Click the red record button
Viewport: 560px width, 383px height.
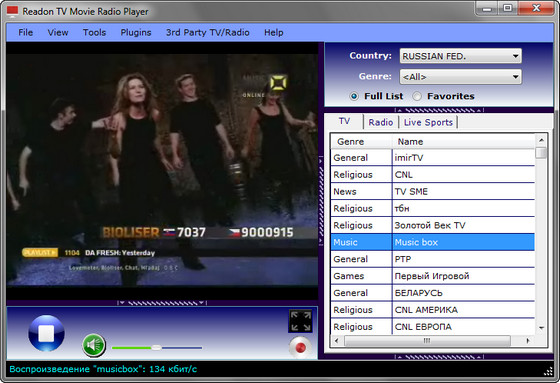click(x=300, y=347)
